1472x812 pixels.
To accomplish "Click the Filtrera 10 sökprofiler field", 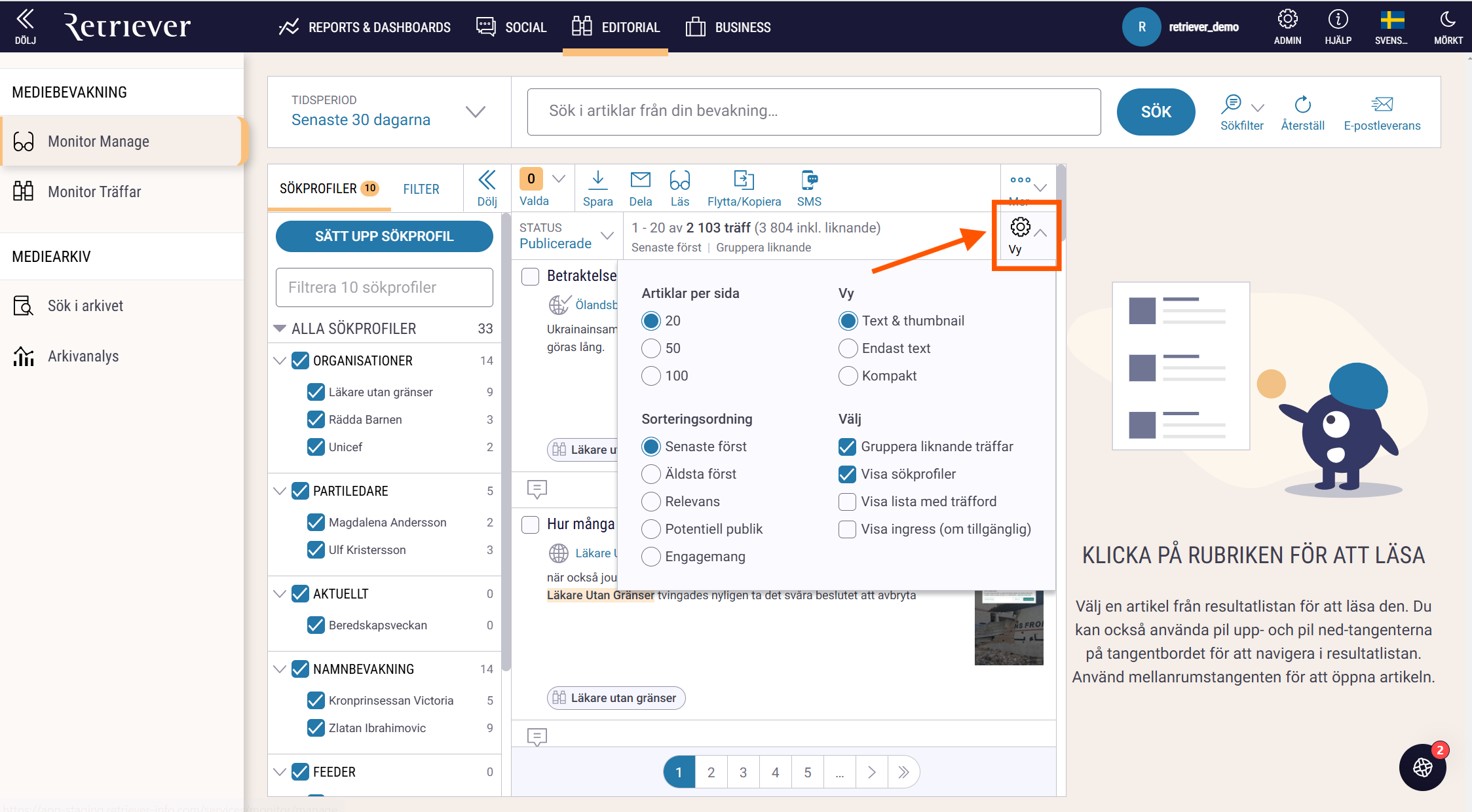I will click(x=385, y=287).
